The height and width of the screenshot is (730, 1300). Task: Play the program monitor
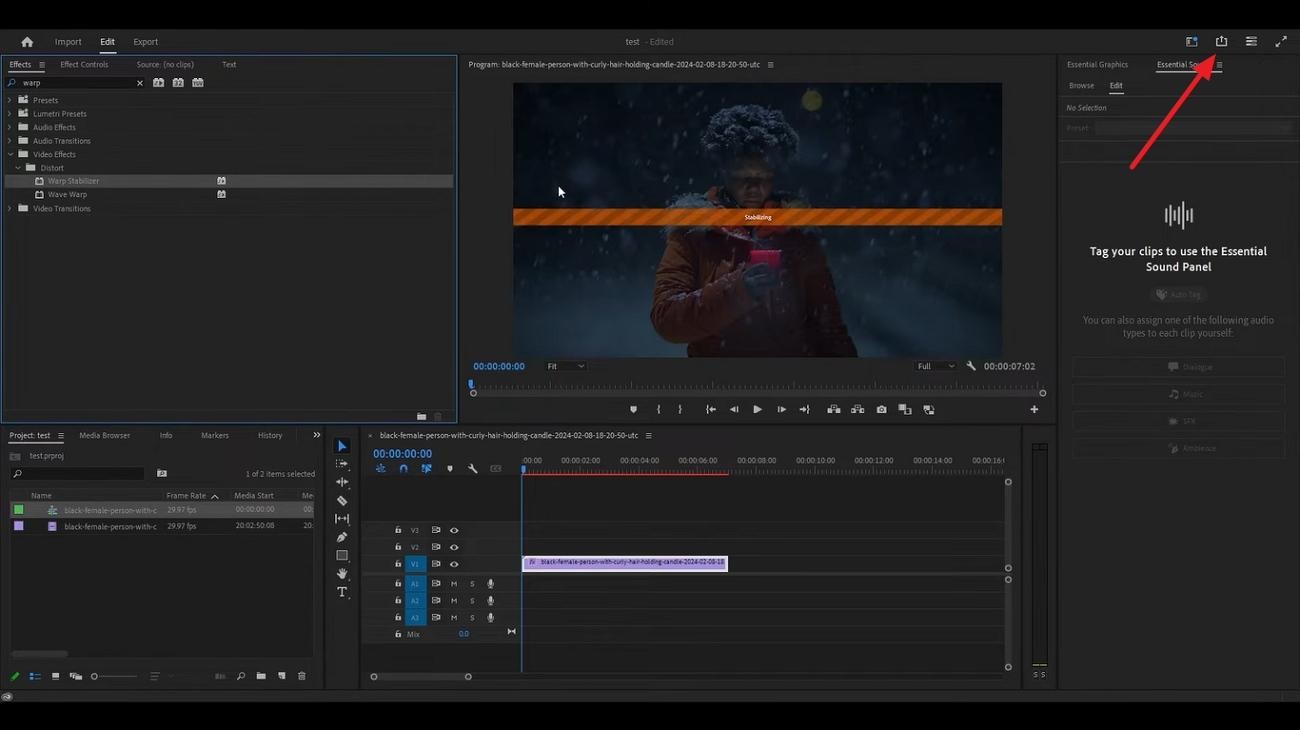point(757,410)
